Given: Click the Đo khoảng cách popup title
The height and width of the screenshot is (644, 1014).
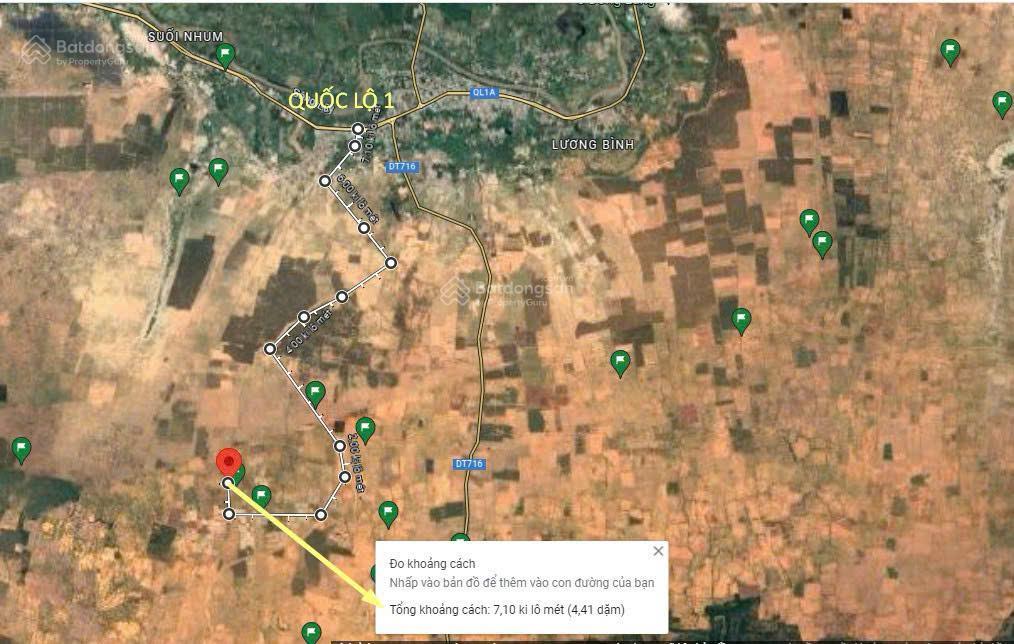Looking at the screenshot, I should (432, 563).
